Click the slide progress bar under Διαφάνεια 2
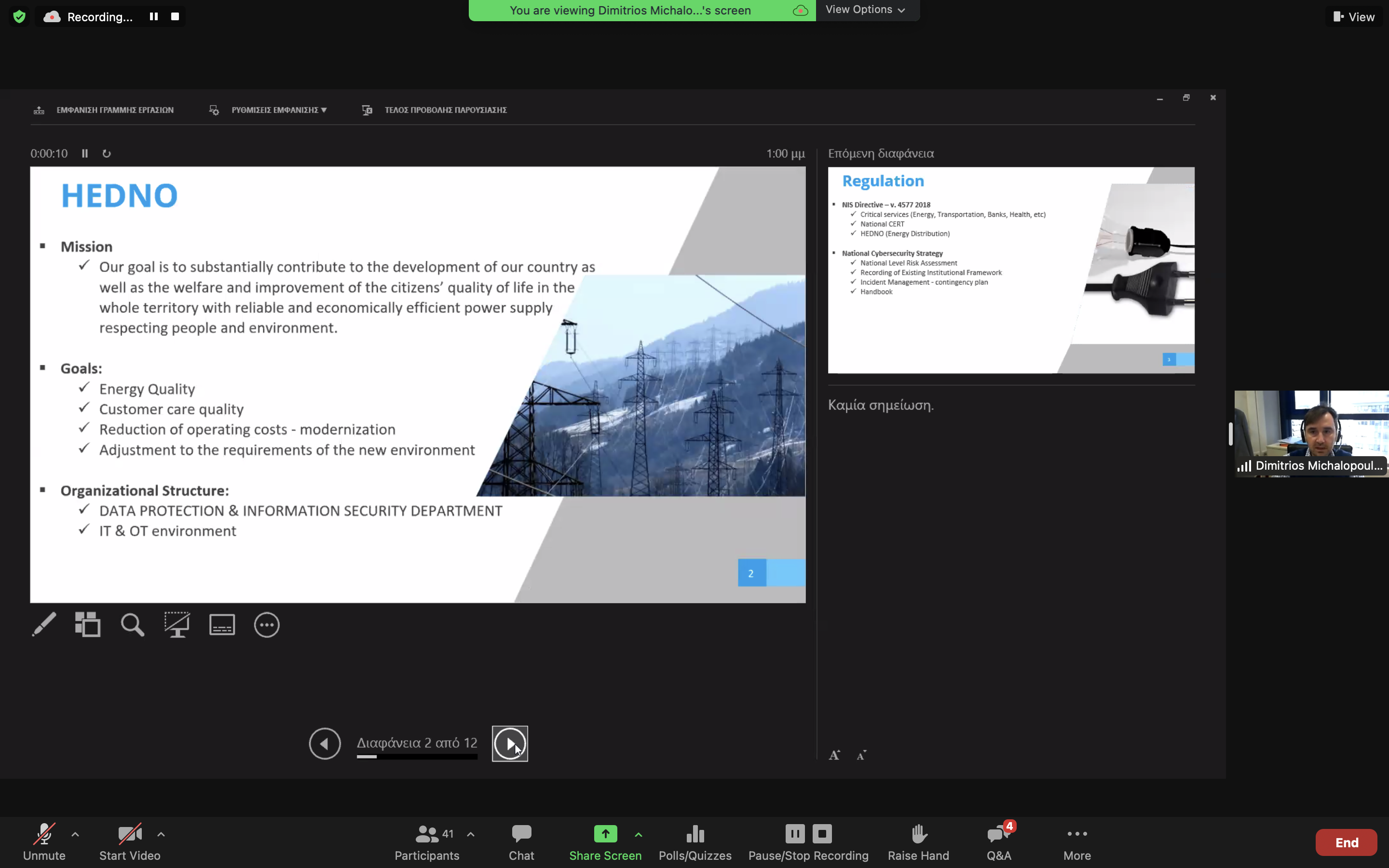Screen dimensions: 1389x868 417,757
